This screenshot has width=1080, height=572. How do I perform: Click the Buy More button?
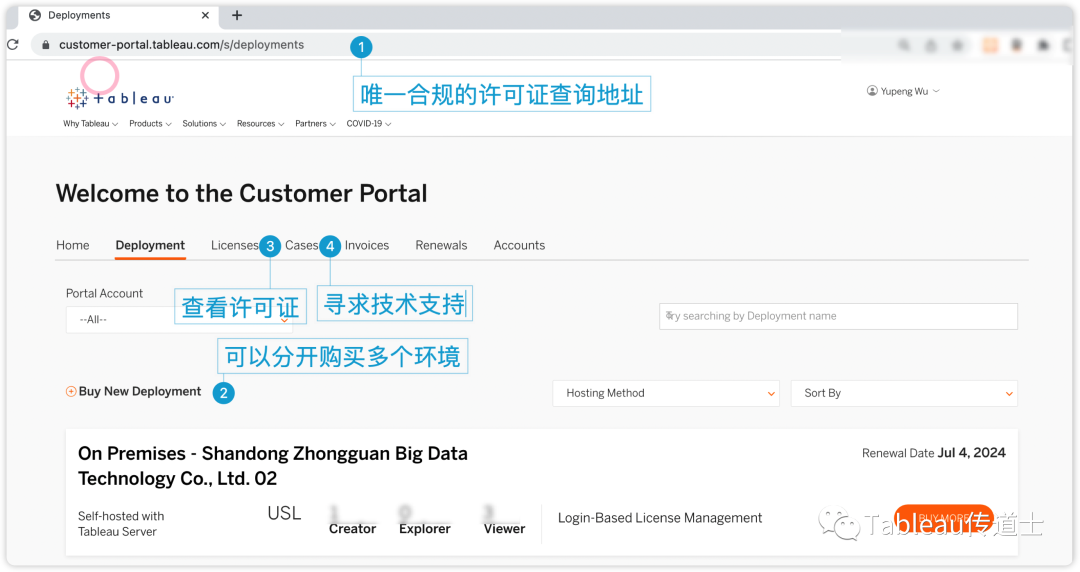point(944,519)
